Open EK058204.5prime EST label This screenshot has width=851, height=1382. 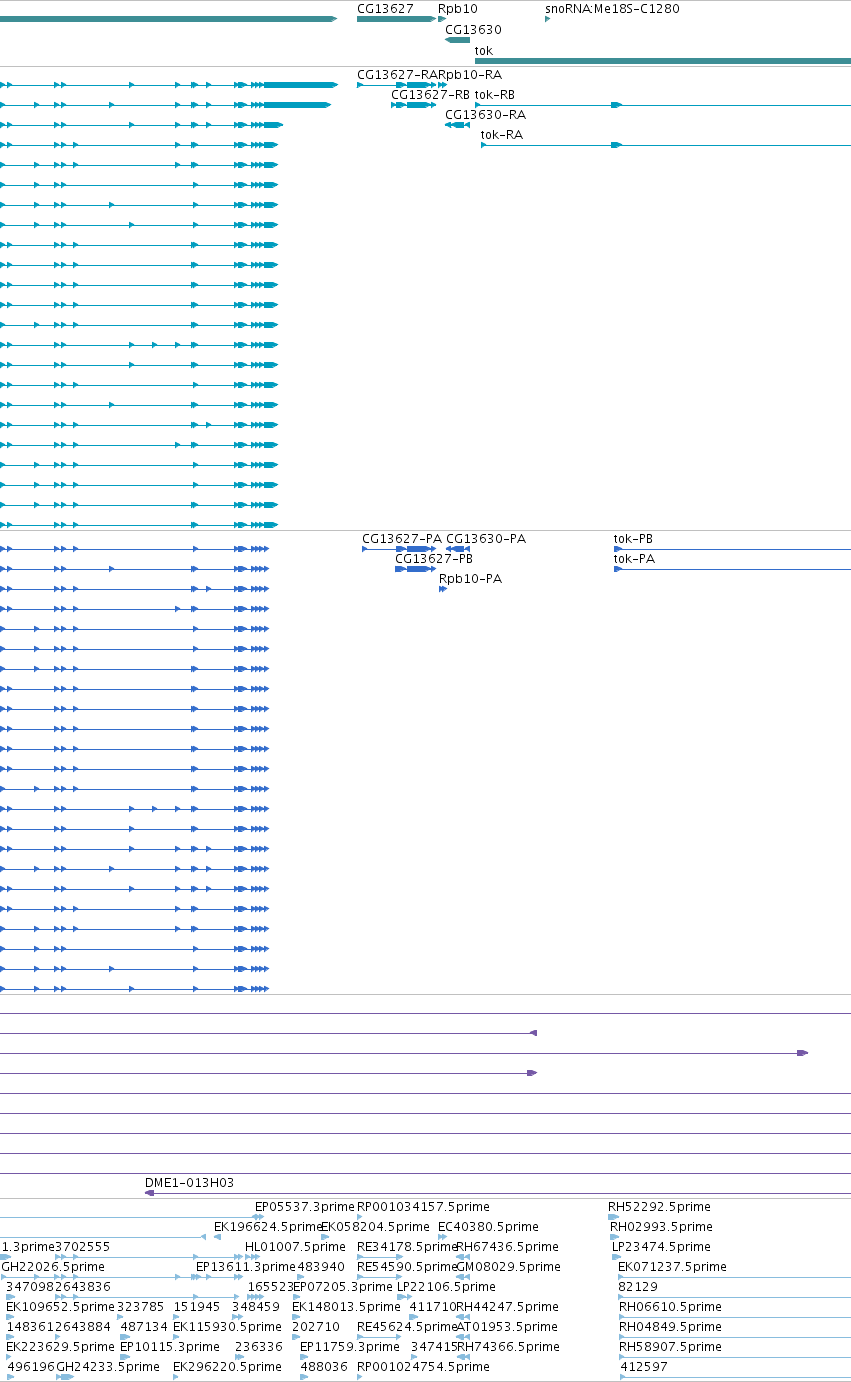[375, 1226]
